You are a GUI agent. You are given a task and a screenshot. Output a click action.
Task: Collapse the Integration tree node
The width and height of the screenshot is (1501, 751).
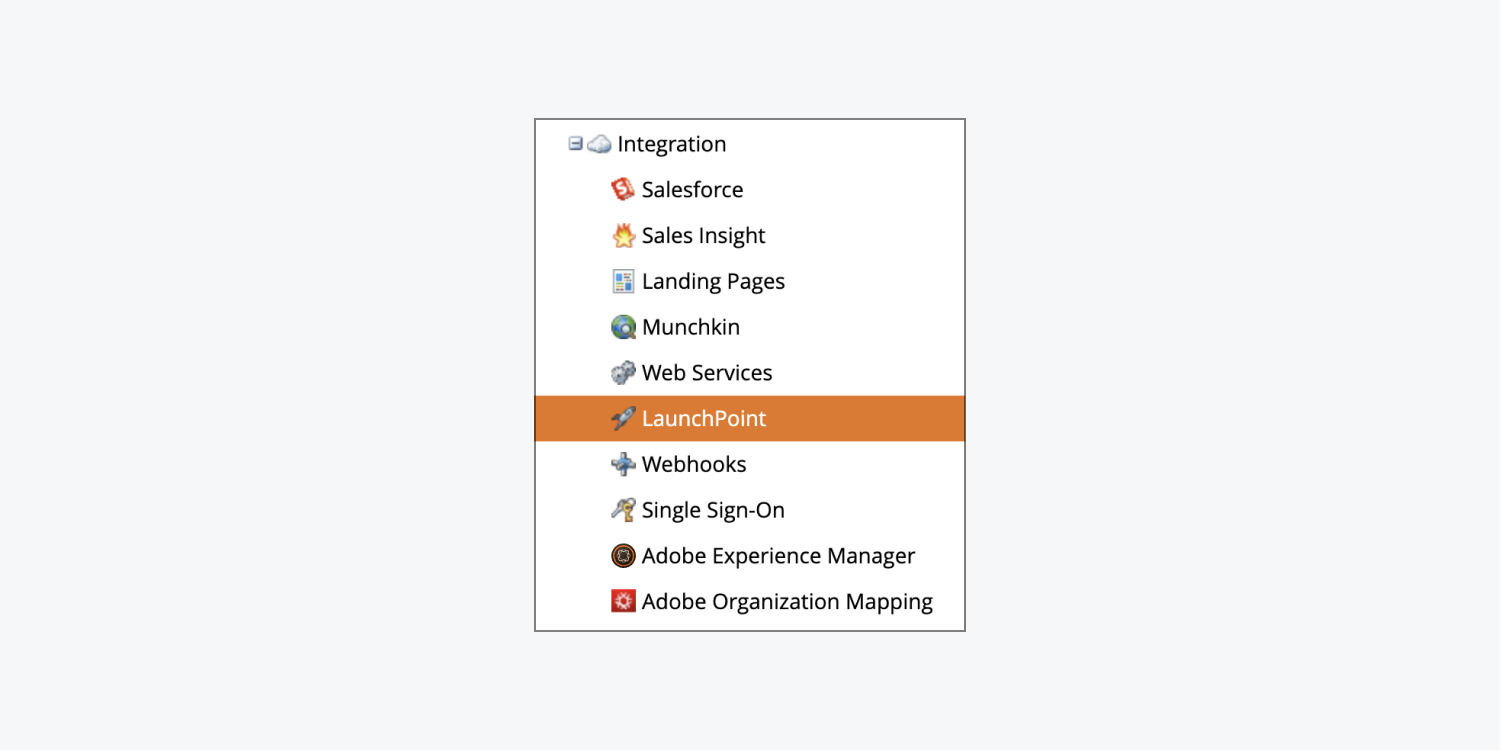(x=575, y=143)
